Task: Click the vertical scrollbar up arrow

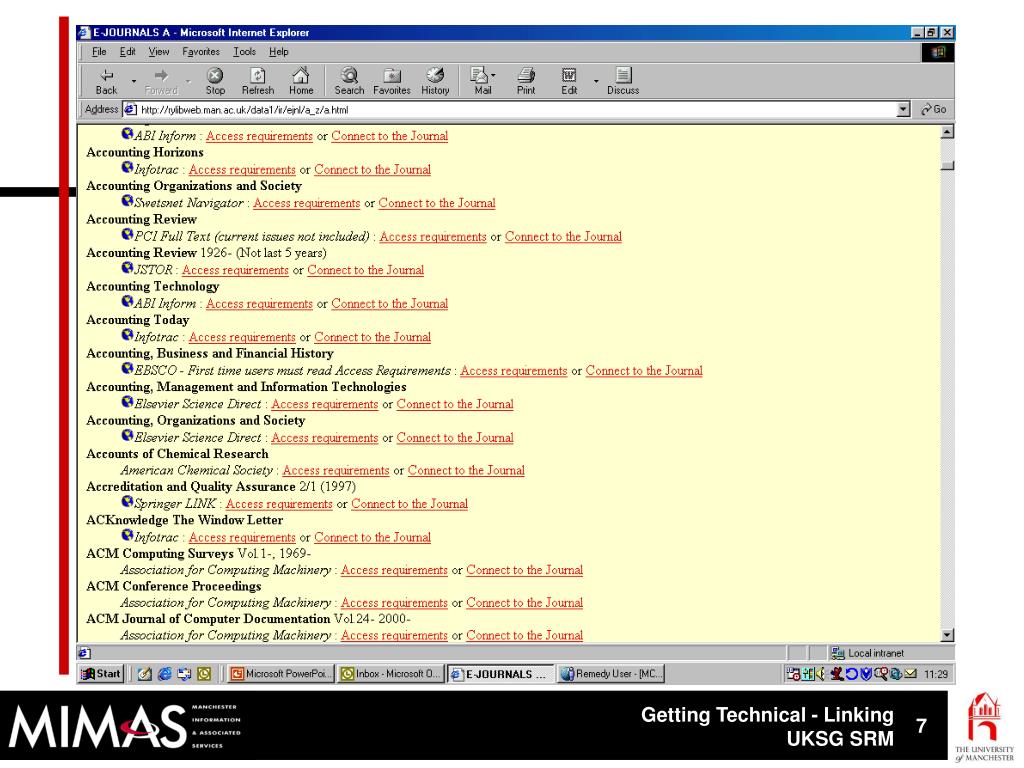Action: tap(947, 132)
